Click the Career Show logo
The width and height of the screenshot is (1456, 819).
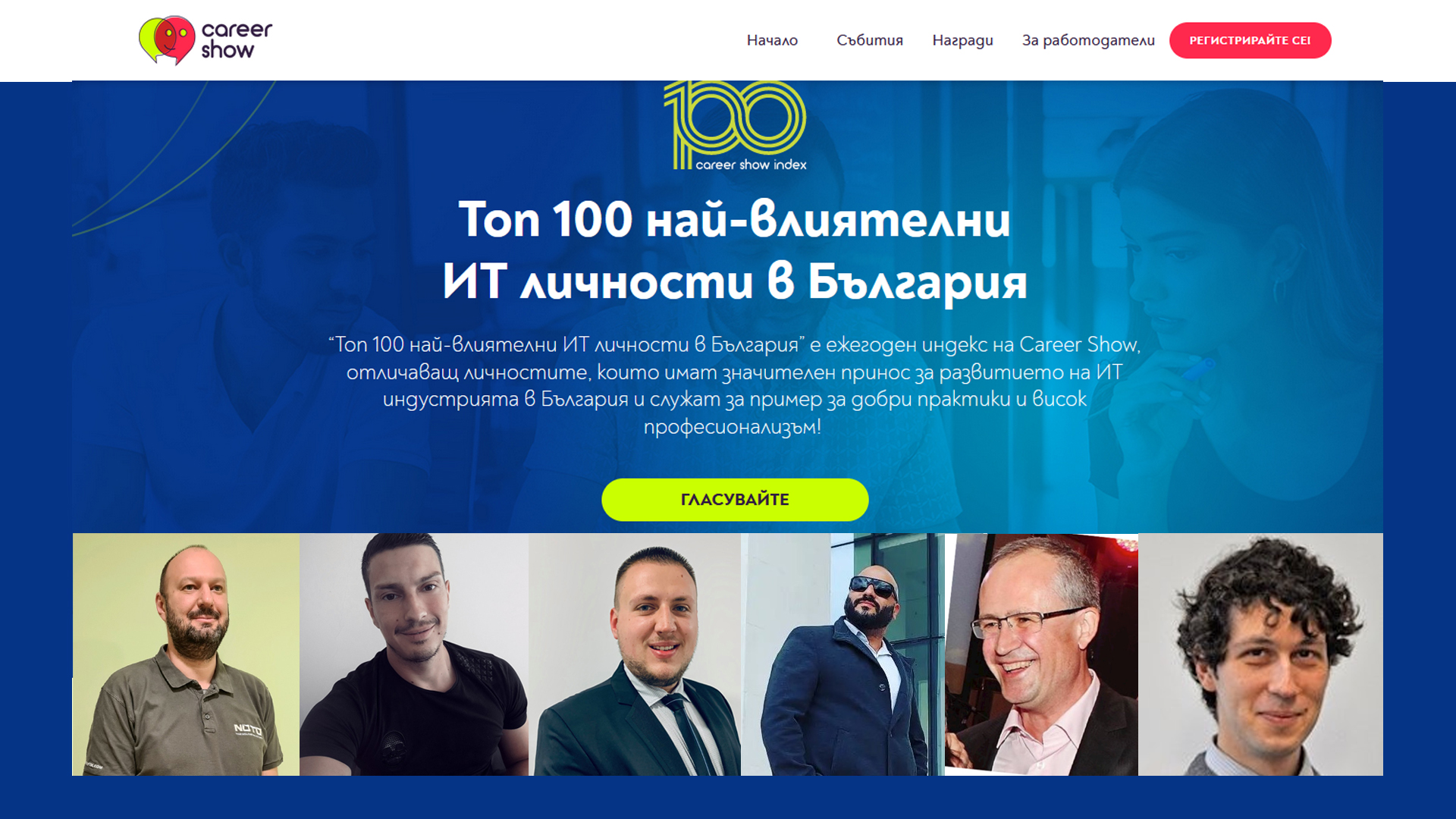206,40
